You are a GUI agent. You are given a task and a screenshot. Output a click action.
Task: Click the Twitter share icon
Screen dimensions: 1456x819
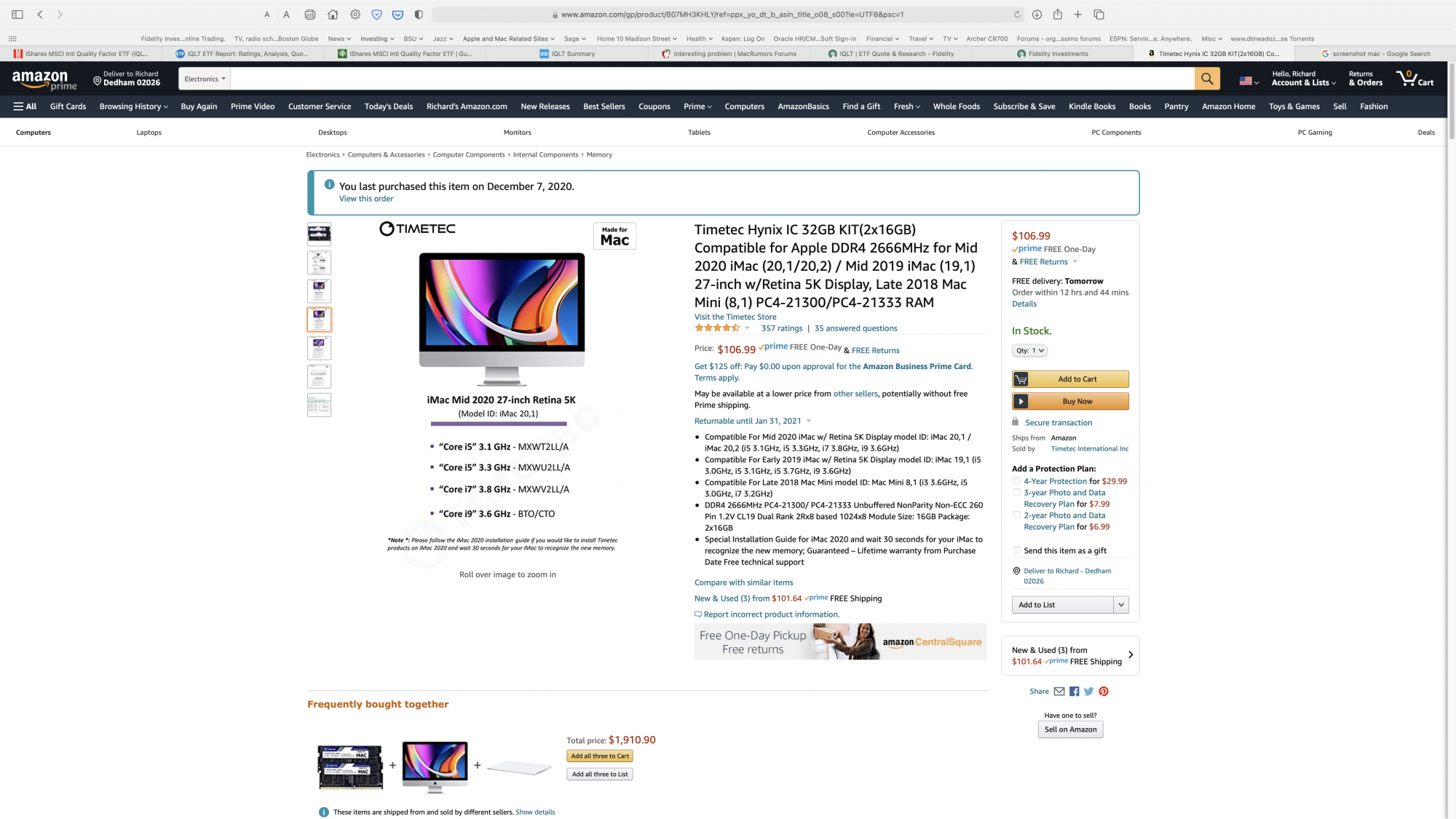(1088, 692)
